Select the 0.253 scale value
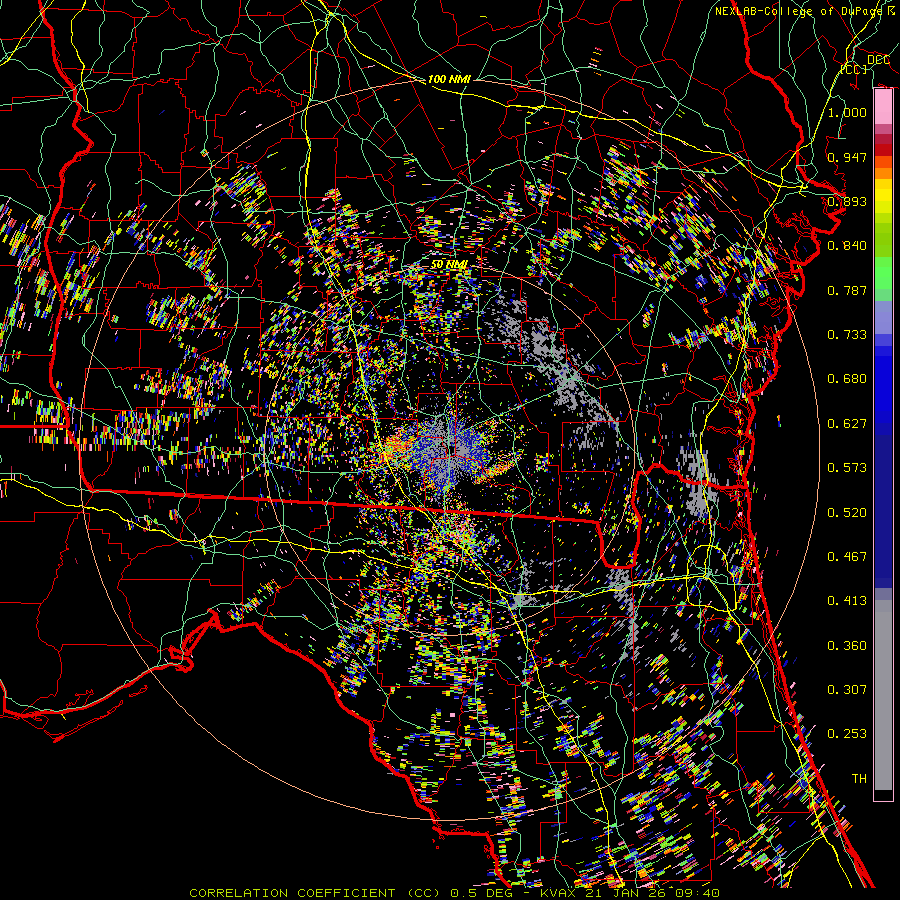Viewport: 900px width, 900px height. click(x=847, y=734)
